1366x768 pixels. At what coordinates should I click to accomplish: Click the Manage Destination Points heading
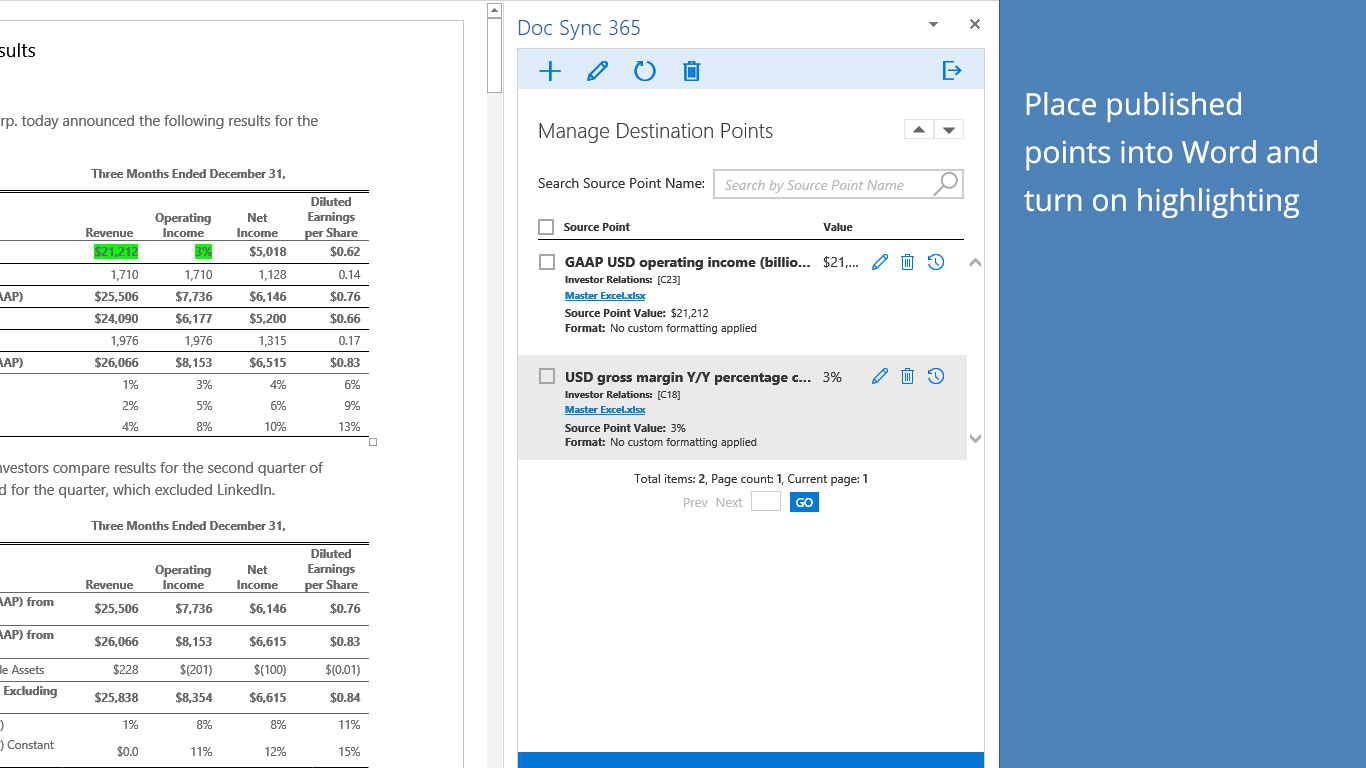click(x=655, y=131)
